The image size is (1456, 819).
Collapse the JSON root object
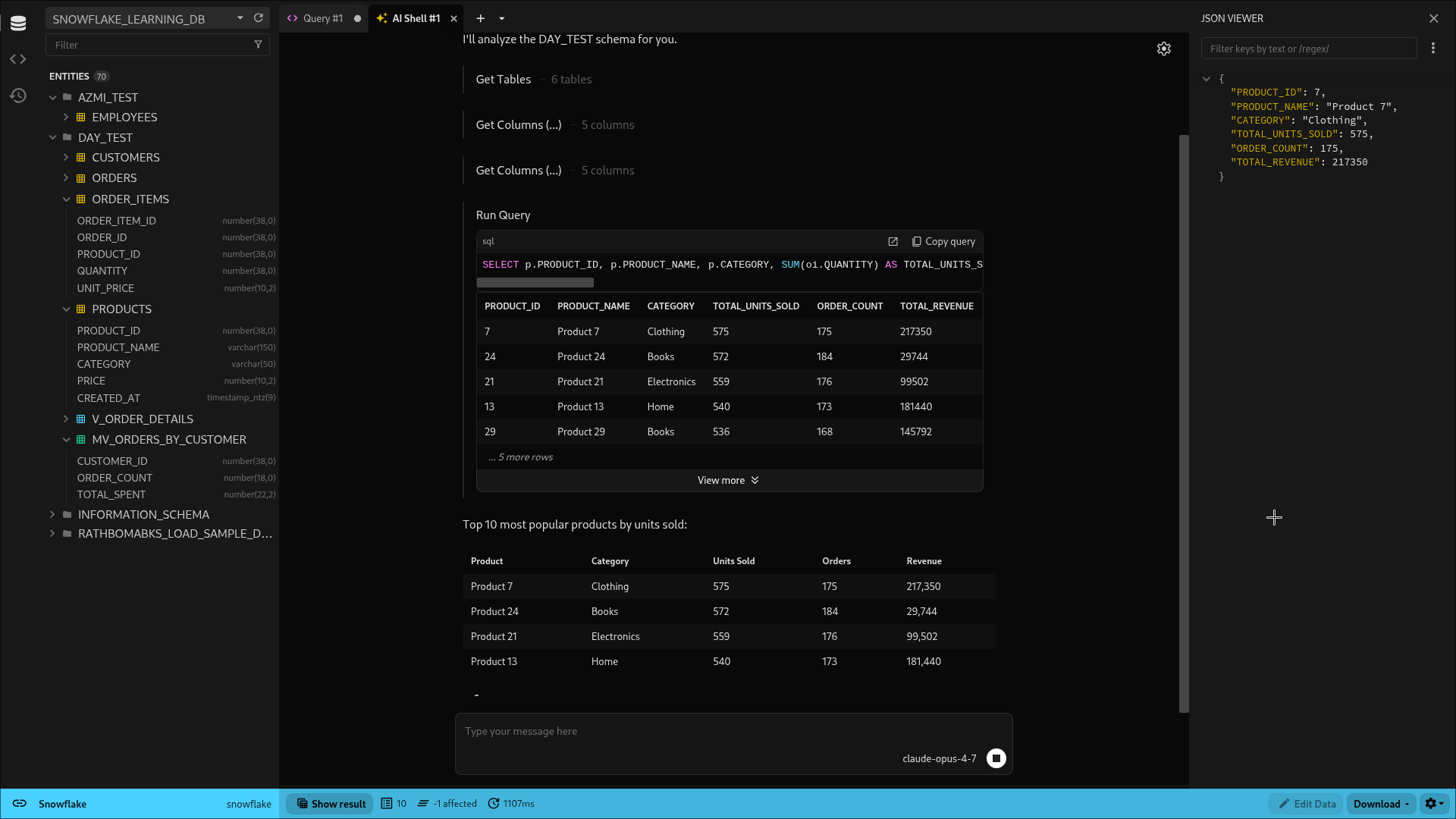pyautogui.click(x=1207, y=79)
